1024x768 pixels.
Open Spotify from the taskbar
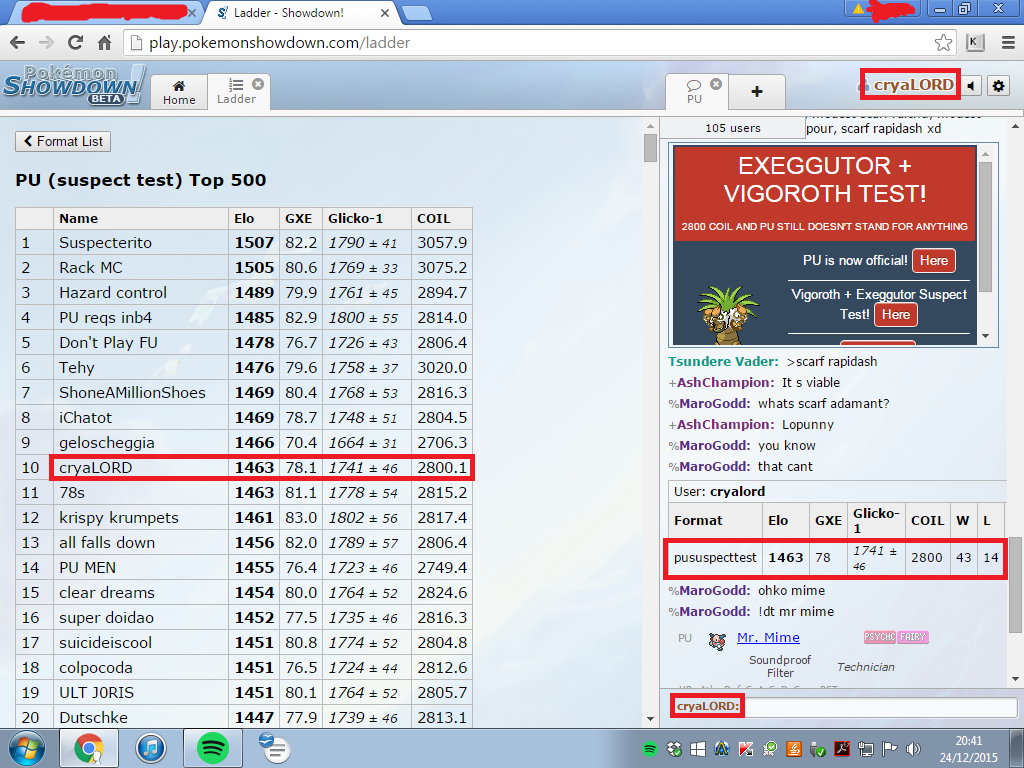212,747
